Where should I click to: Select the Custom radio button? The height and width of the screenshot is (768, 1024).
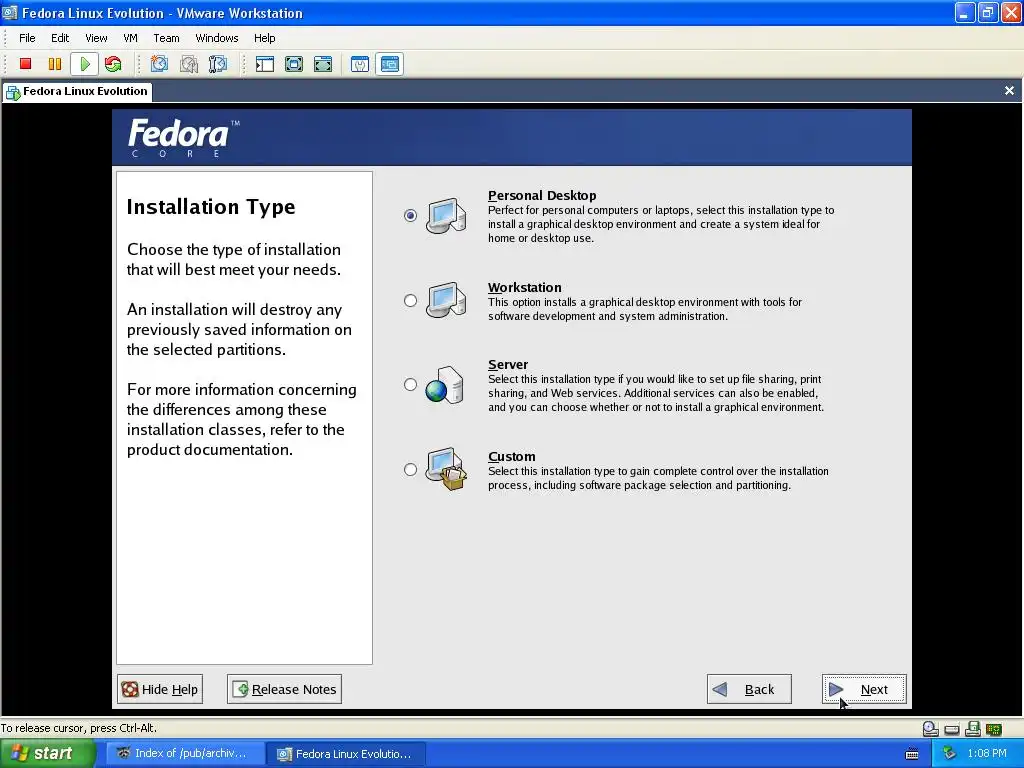click(410, 469)
